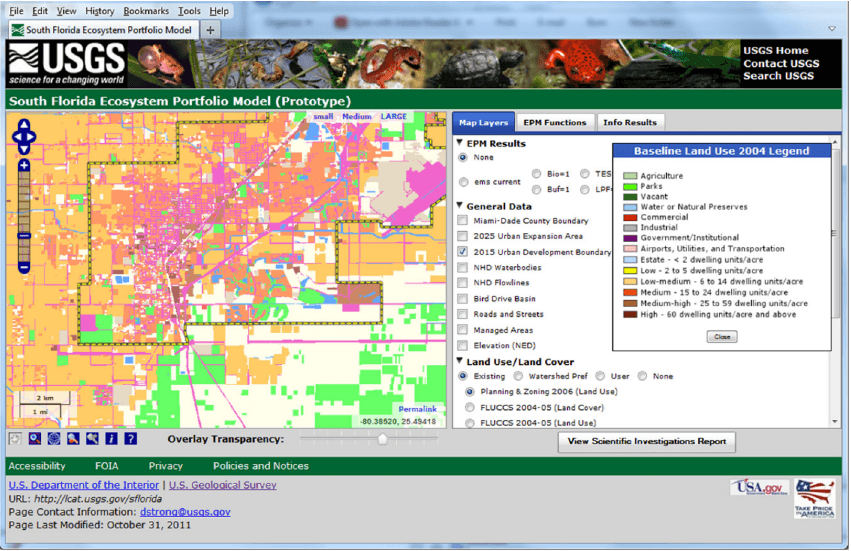Screen dimensions: 851x551
Task: Zoom out with the bottom minus button on map
Action: click(24, 267)
